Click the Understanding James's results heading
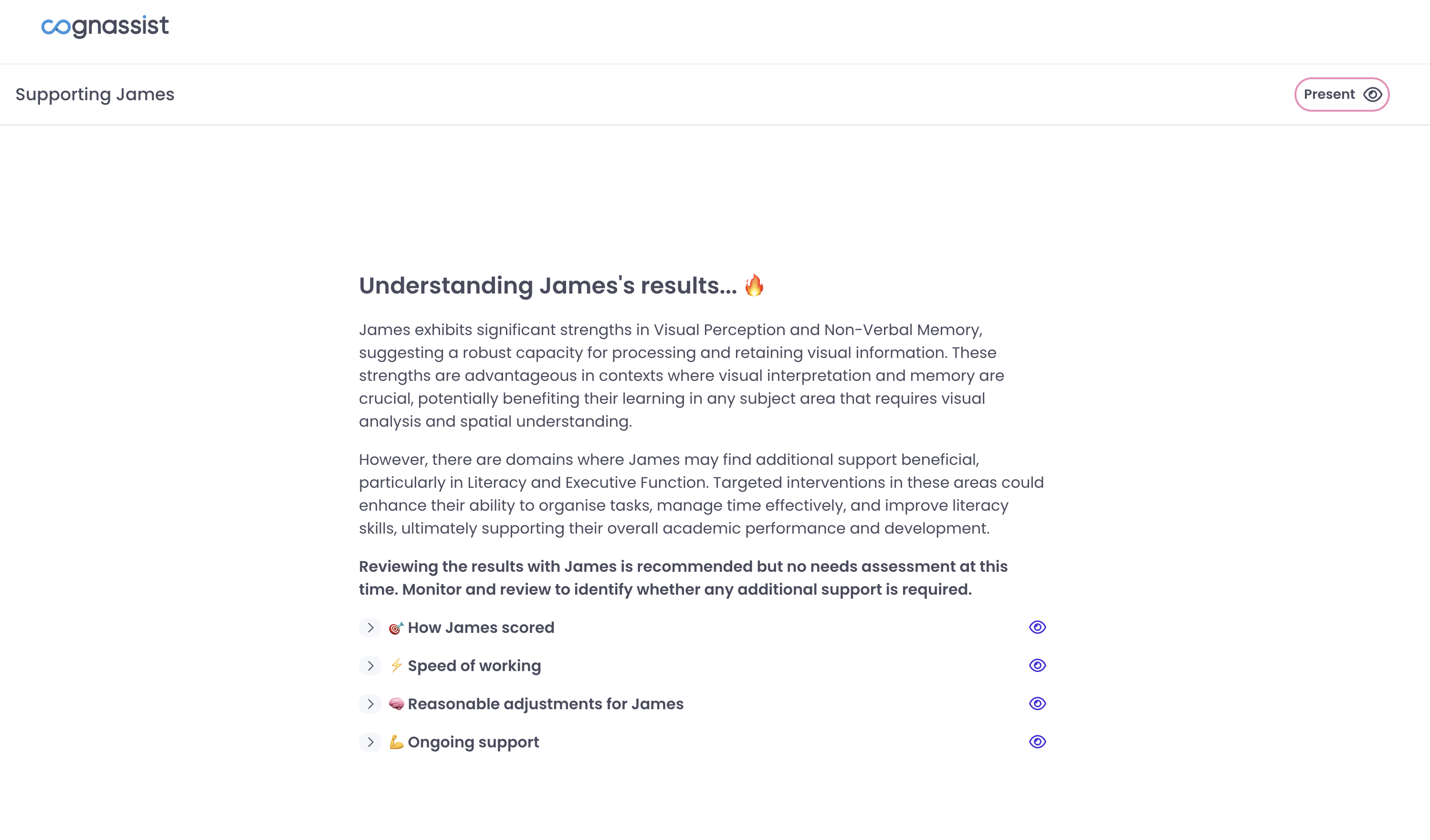The height and width of the screenshot is (840, 1430). pos(547,285)
